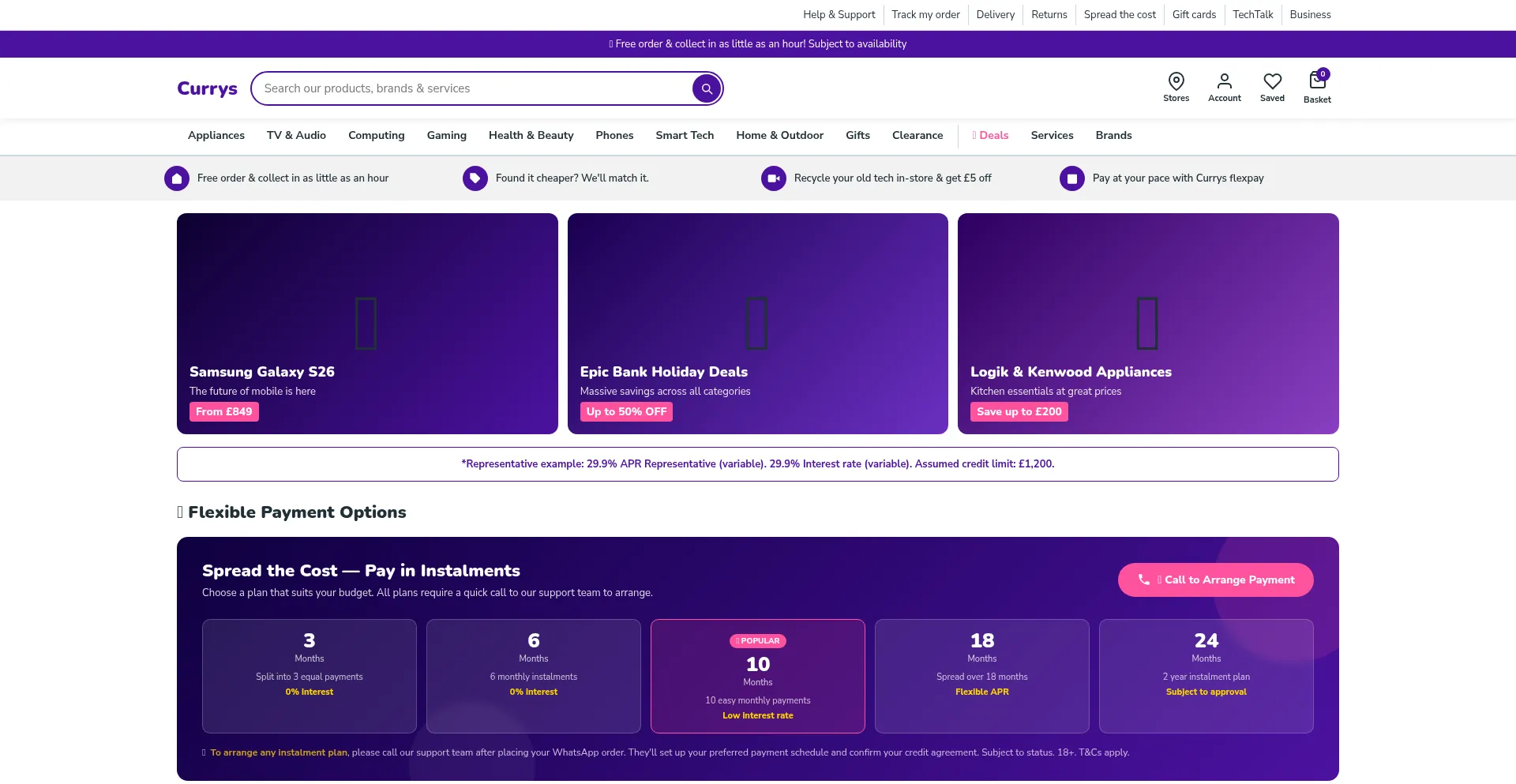Click the POPULAR badge on 10 Months
The width and height of the screenshot is (1516, 784).
tap(758, 641)
